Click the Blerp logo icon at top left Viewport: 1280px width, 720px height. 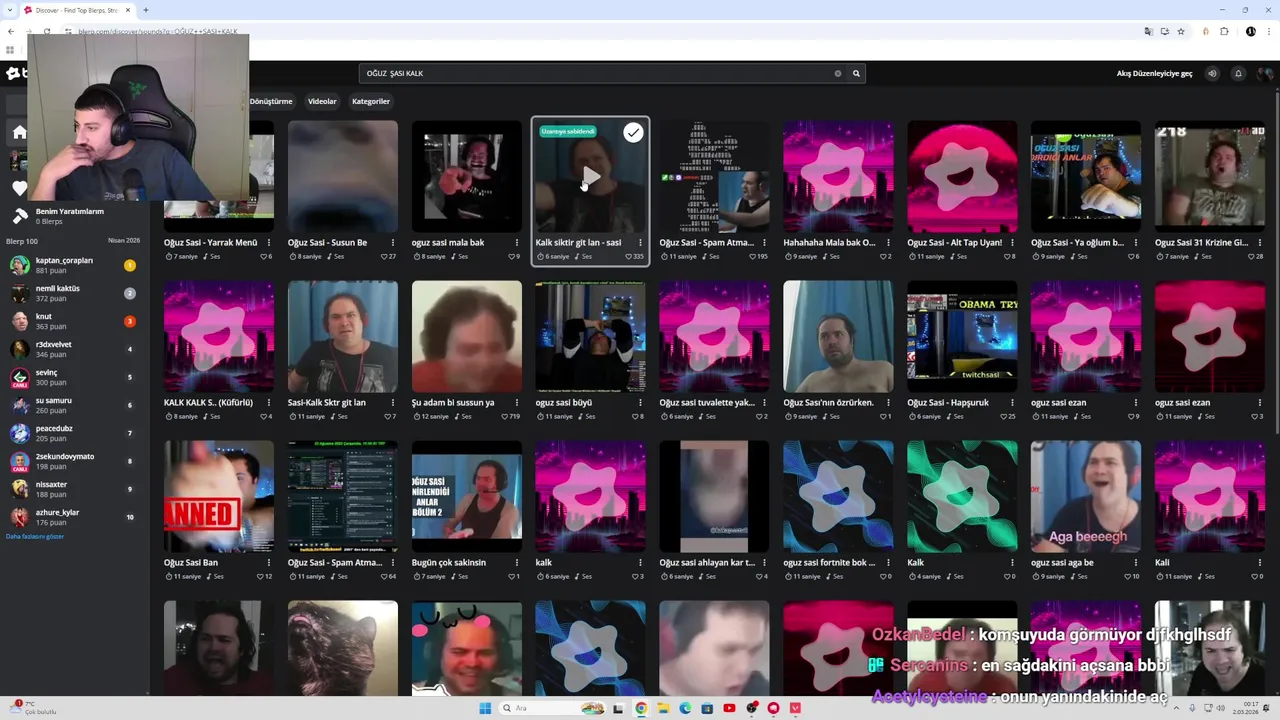coord(14,73)
